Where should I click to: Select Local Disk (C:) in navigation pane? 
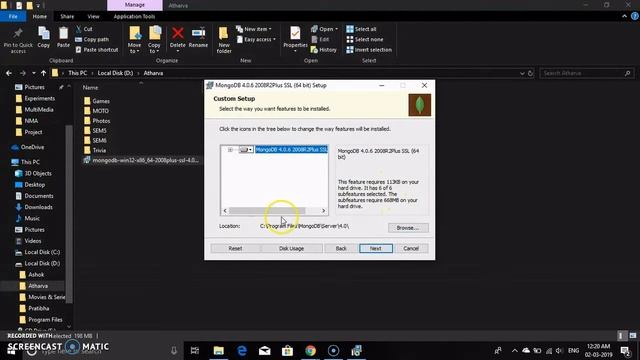(42, 252)
